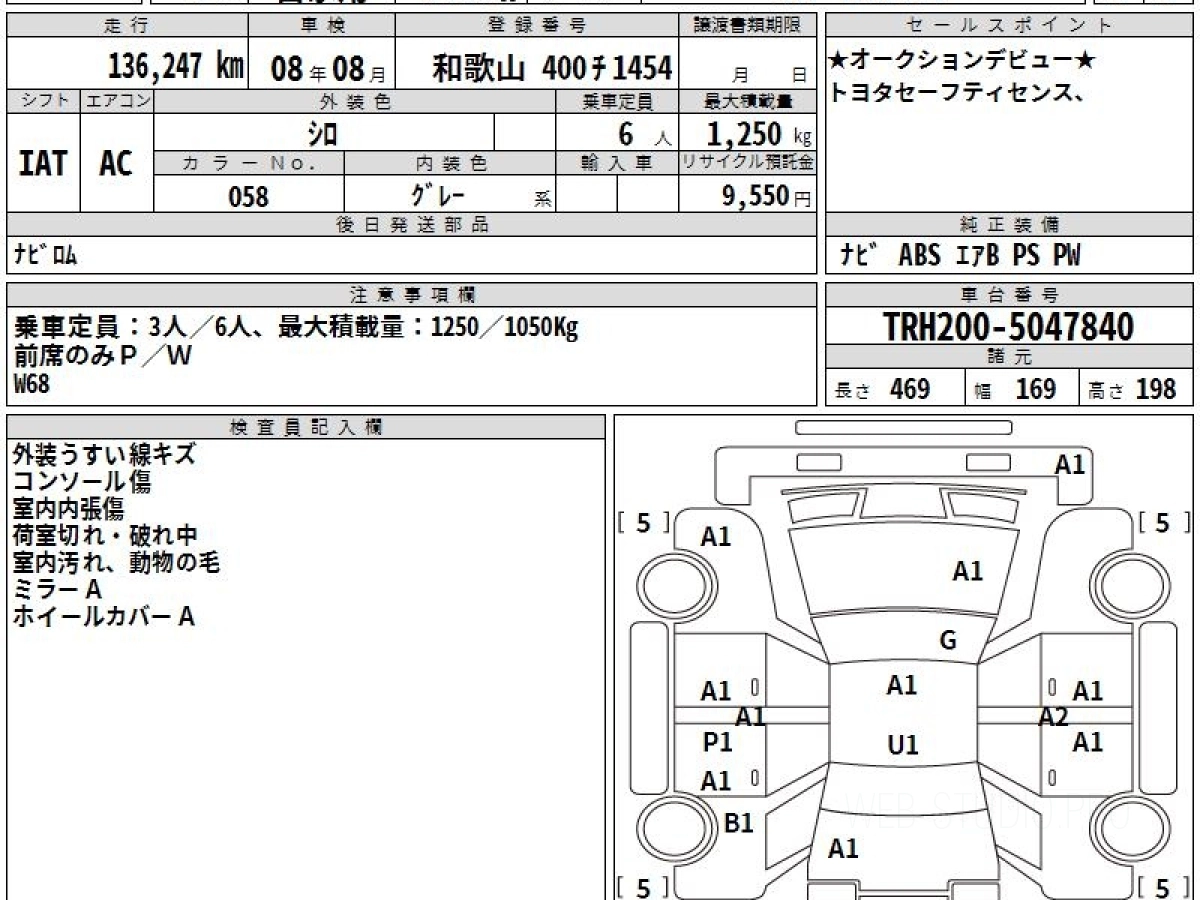This screenshot has height=900, width=1200.
Task: Select the height value 198
Action: [x=1155, y=389]
